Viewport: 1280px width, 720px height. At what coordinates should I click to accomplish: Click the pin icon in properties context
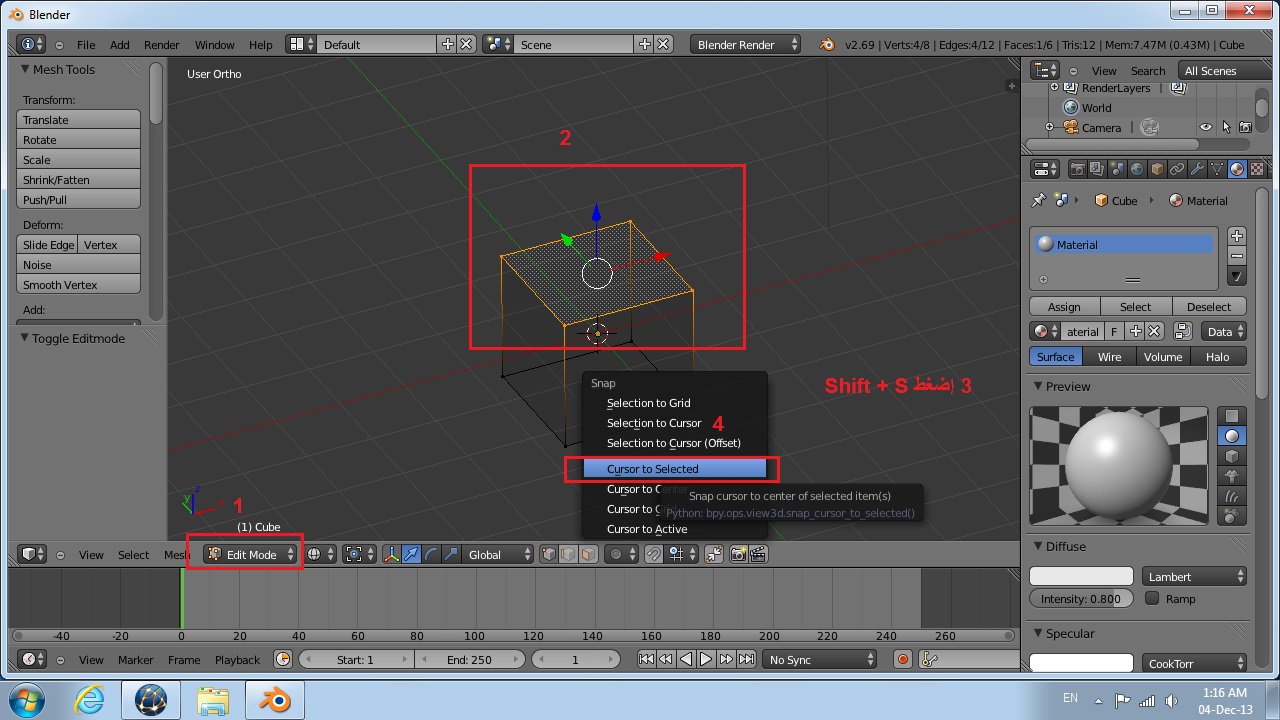pyautogui.click(x=1038, y=200)
